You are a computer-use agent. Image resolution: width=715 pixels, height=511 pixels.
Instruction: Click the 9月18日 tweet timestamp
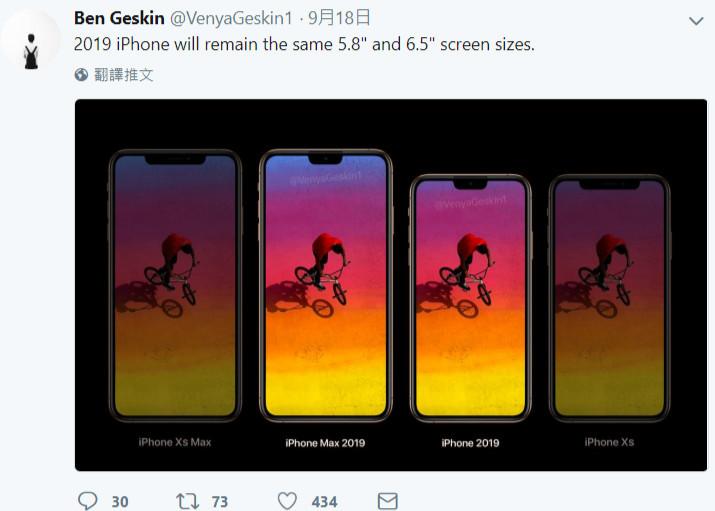pos(339,18)
